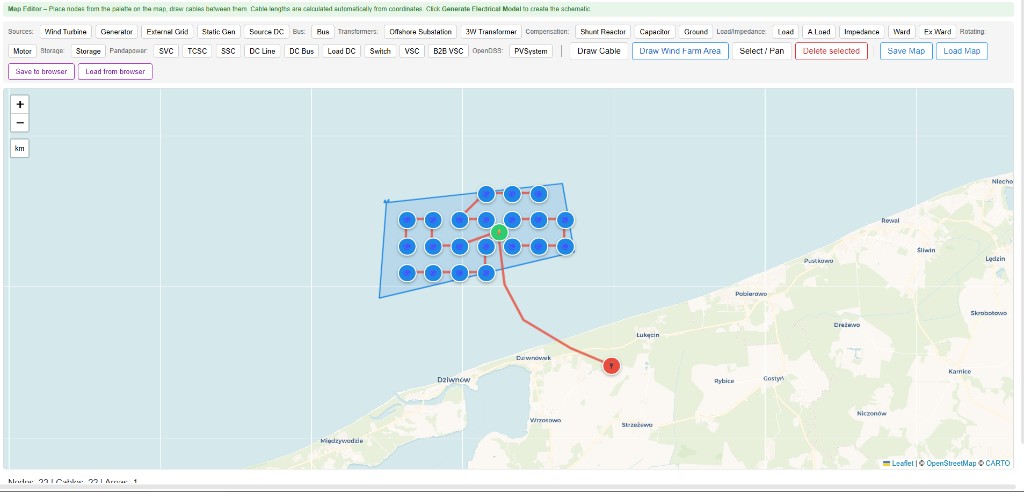This screenshot has width=1024, height=492.
Task: Choose the Load DC element
Action: (342, 51)
